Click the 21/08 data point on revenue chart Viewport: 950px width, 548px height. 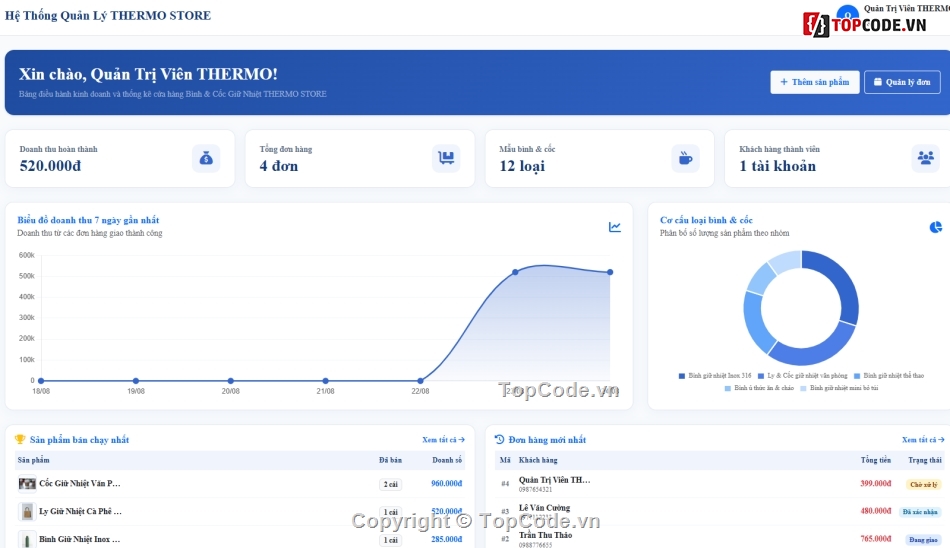325,381
